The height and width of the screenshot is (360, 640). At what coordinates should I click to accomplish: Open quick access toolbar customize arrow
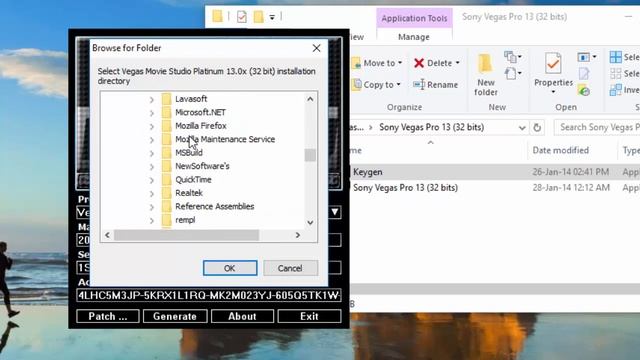(272, 17)
